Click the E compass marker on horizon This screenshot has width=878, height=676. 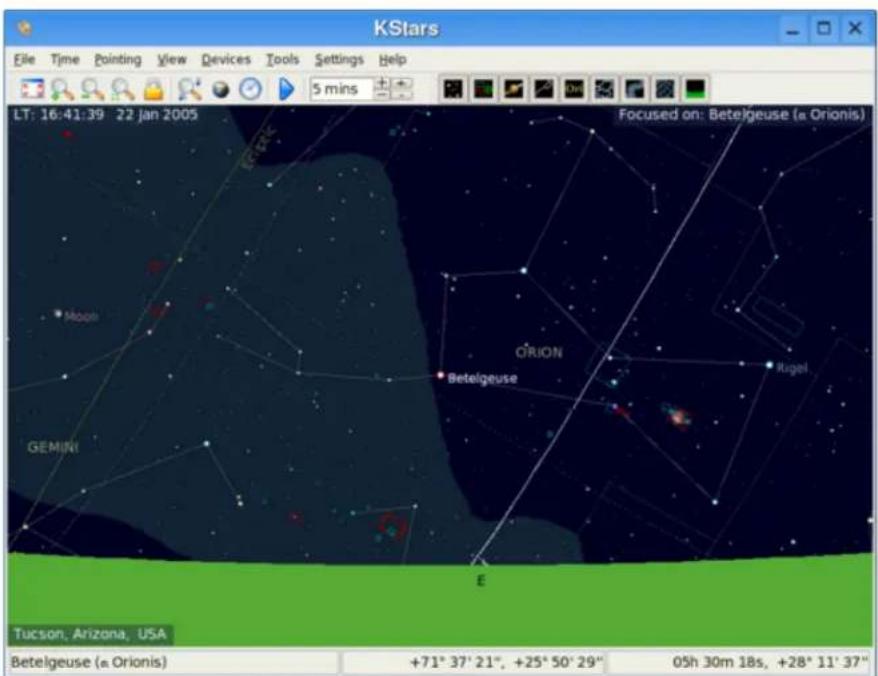click(x=480, y=581)
